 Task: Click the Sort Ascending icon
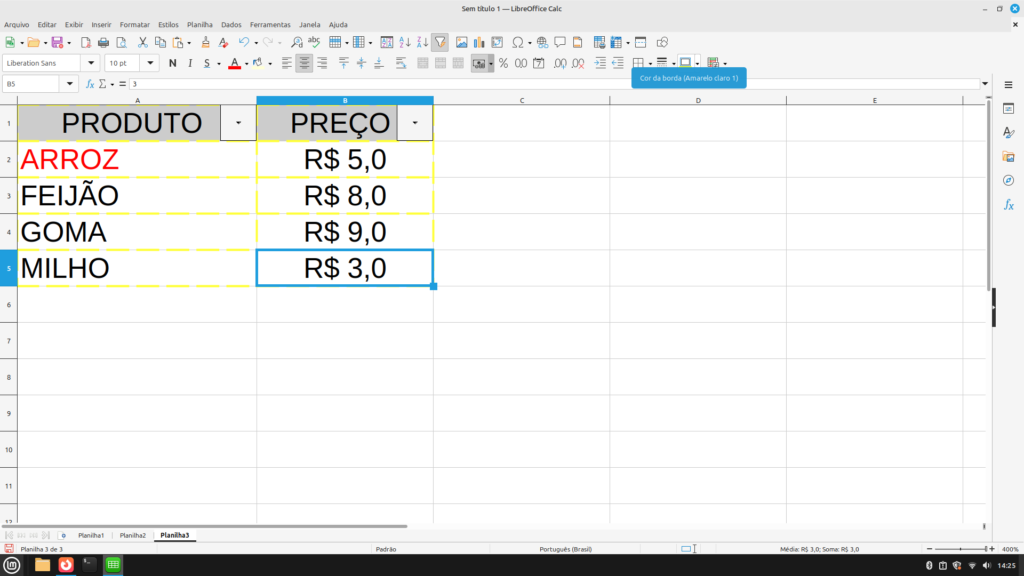point(405,43)
